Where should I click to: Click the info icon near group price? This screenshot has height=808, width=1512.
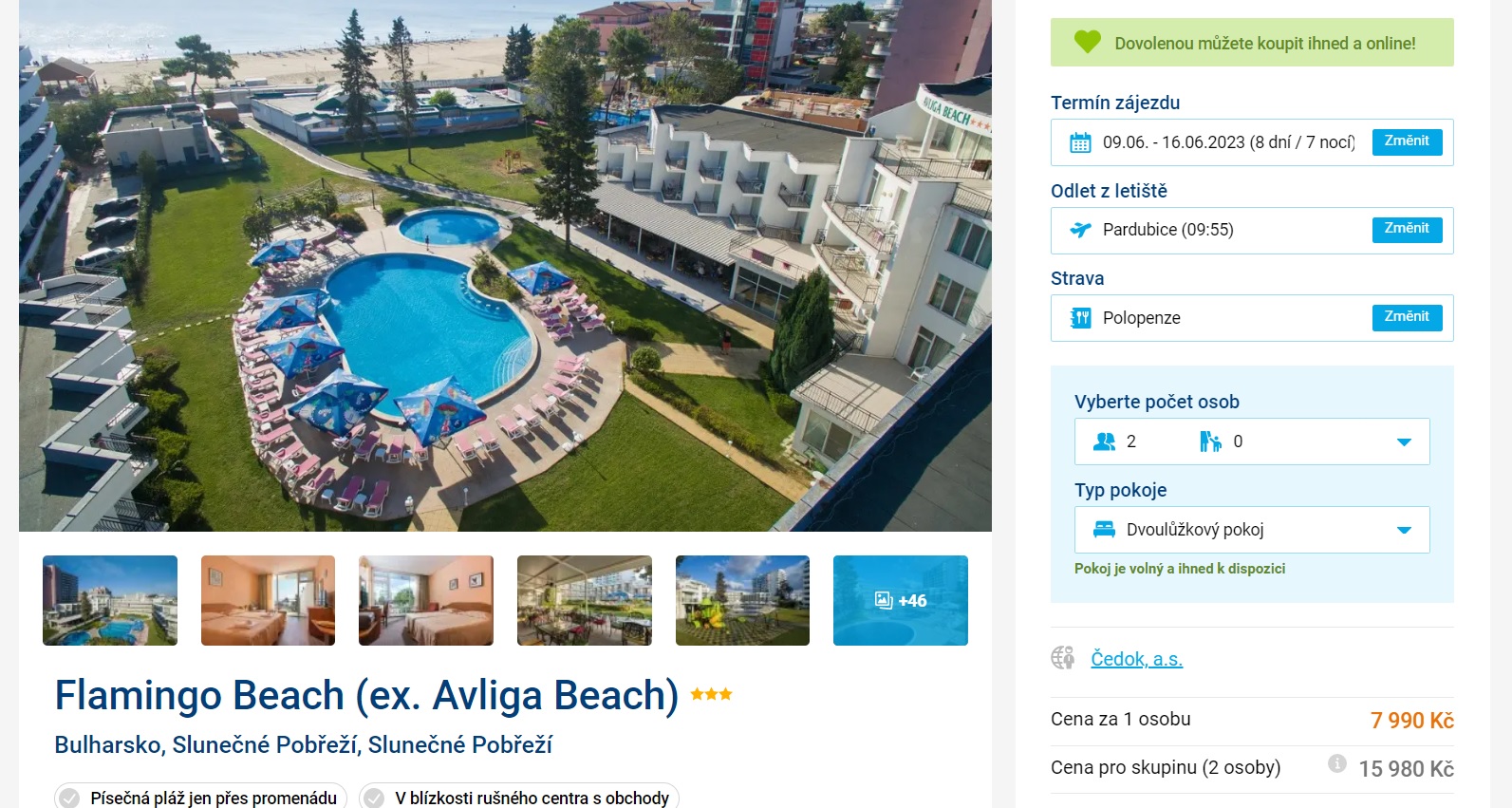tap(1336, 762)
